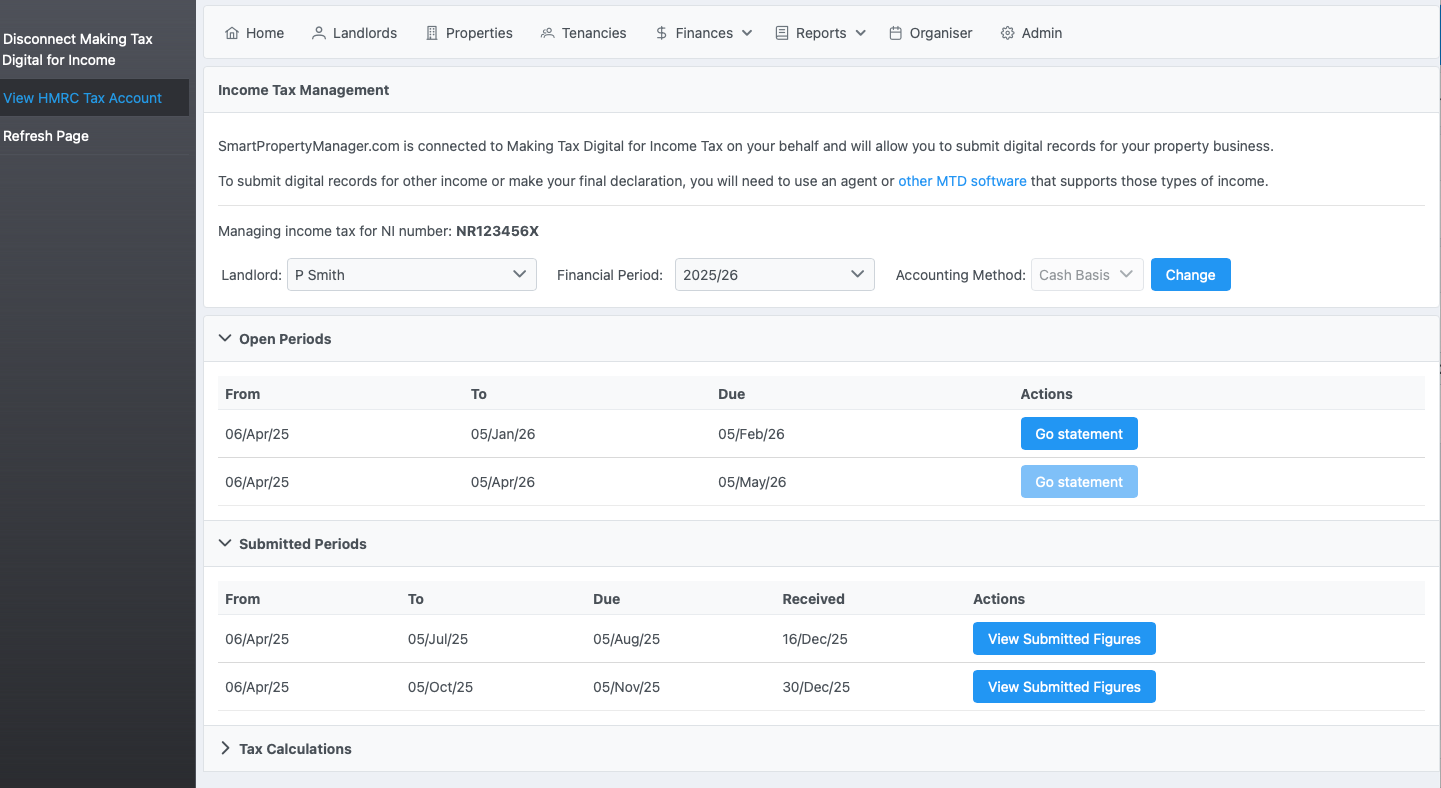Image resolution: width=1441 pixels, height=788 pixels.
Task: Open the Landlord dropdown showing P Smith
Action: pos(411,275)
